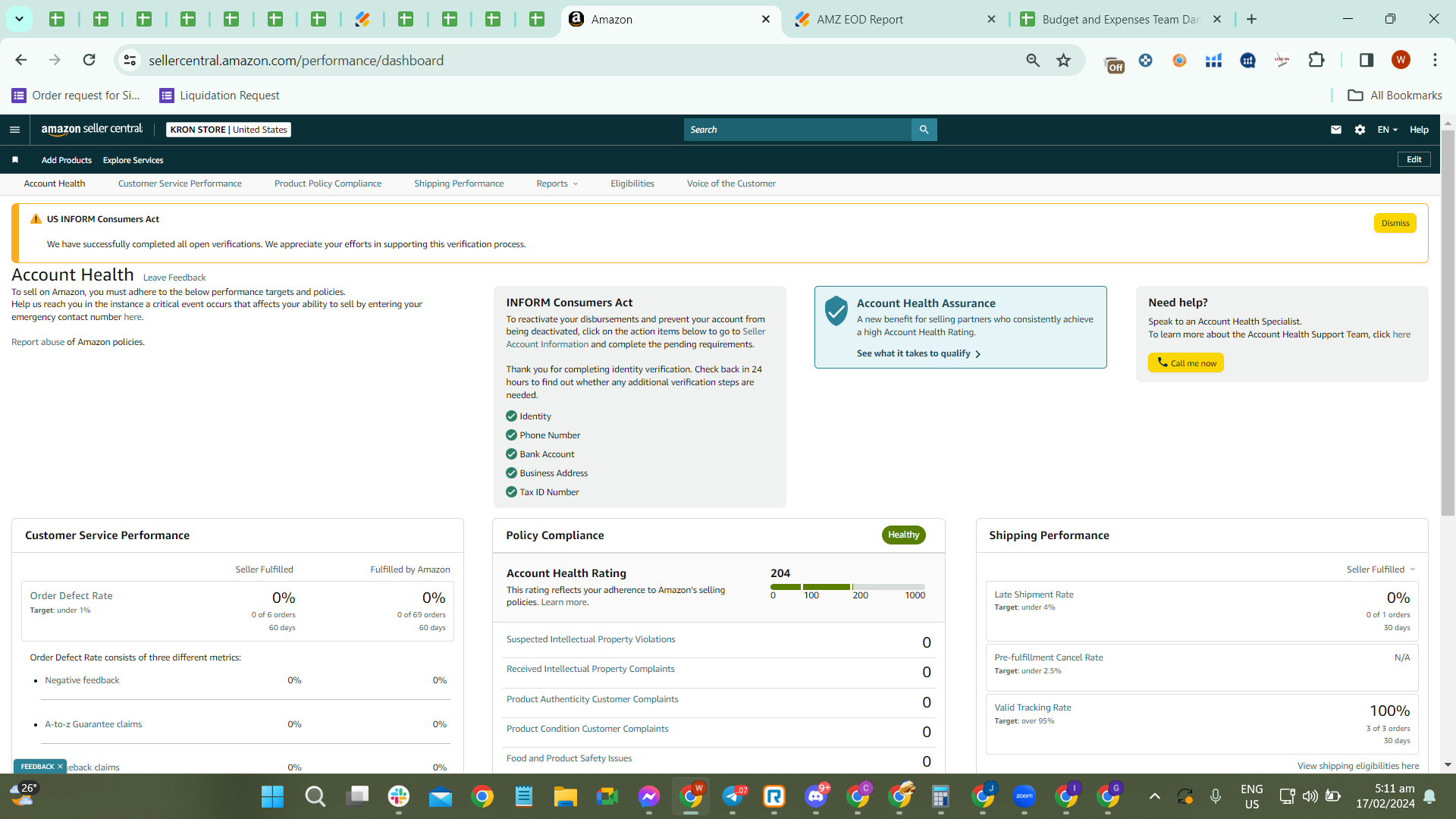This screenshot has height=819, width=1456.
Task: Open See what it takes to qualify
Action: 918,353
